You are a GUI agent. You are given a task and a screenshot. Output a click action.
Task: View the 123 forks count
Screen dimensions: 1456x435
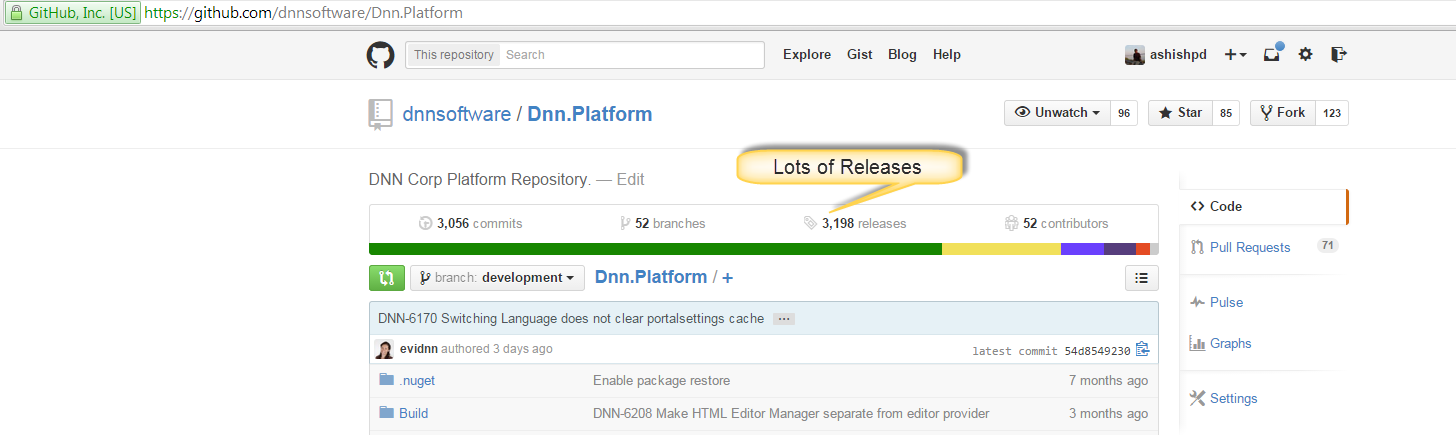pyautogui.click(x=1332, y=113)
